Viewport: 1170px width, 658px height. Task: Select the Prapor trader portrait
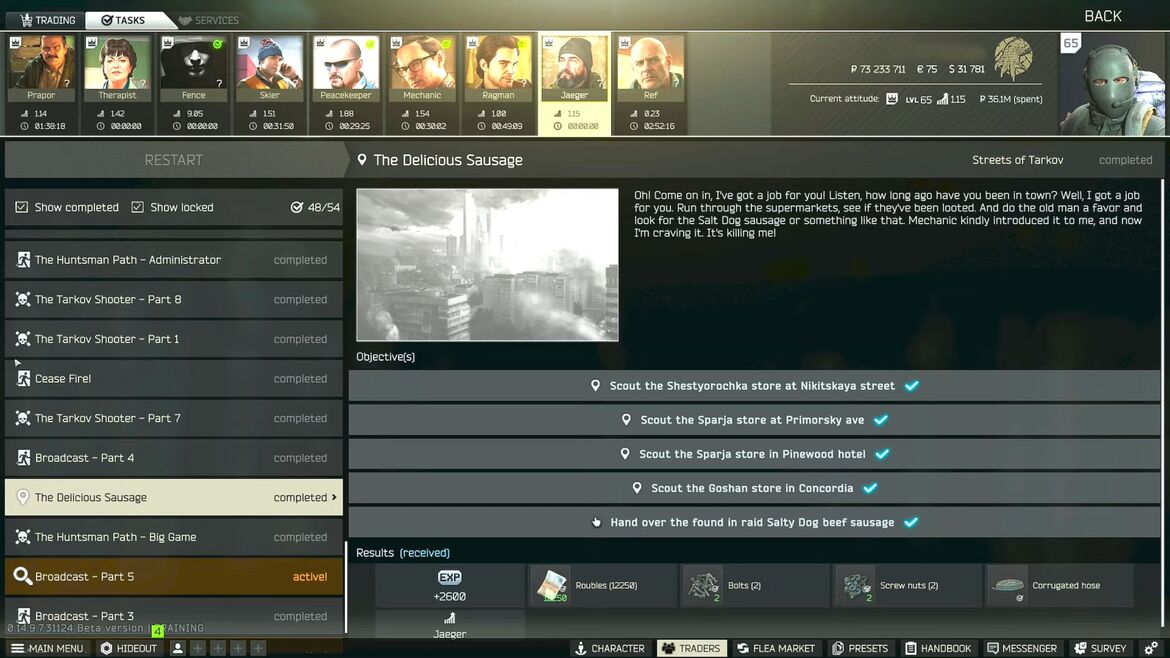click(x=41, y=64)
